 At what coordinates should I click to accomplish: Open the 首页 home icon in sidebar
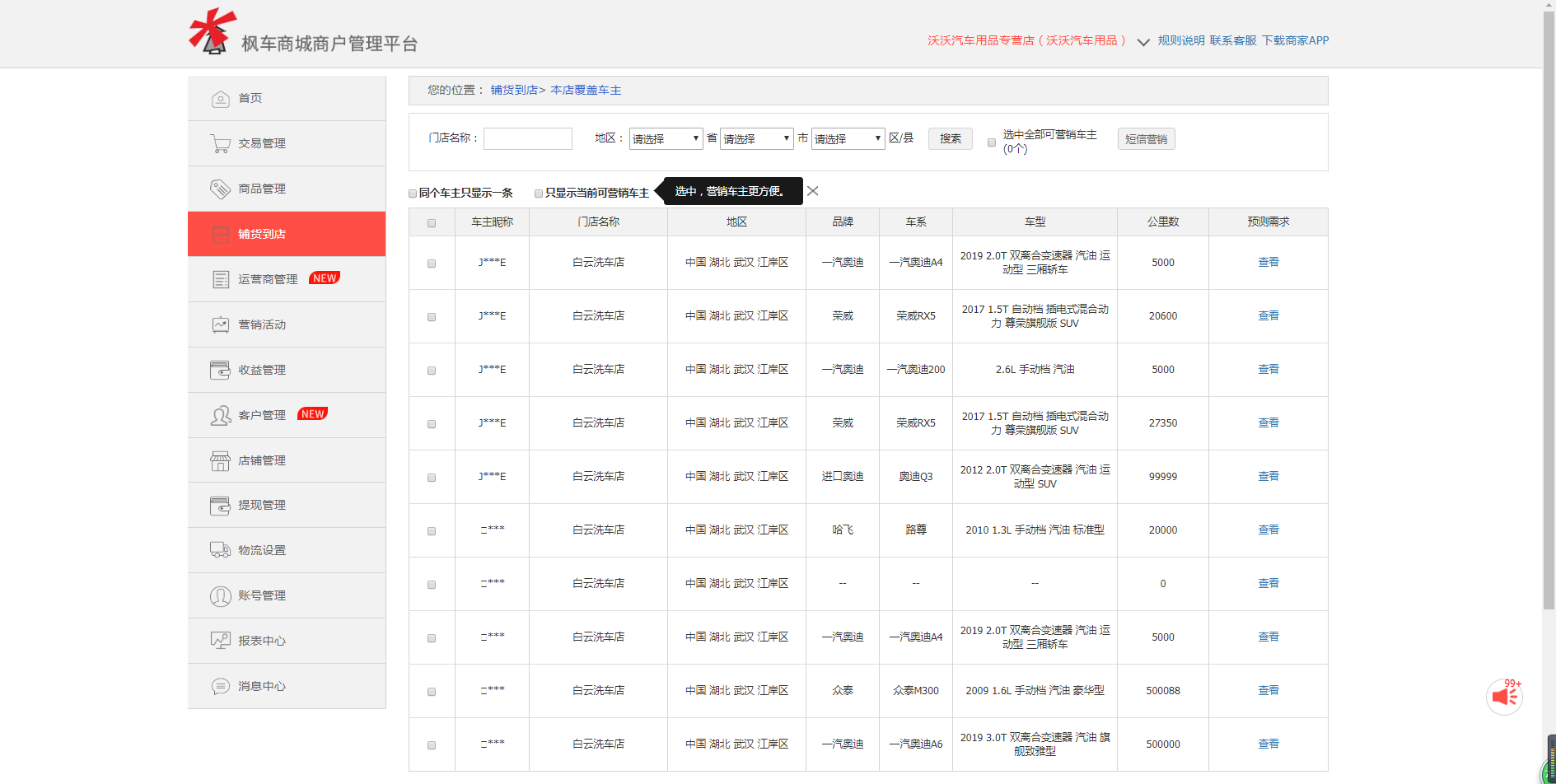click(219, 98)
